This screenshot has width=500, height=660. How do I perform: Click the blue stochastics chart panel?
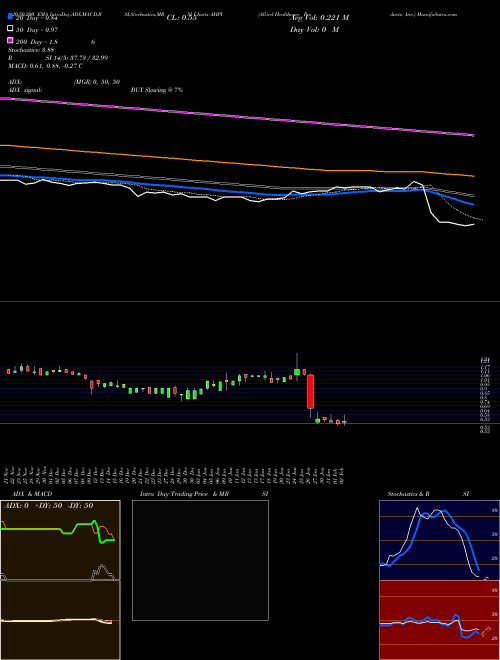(x=439, y=540)
